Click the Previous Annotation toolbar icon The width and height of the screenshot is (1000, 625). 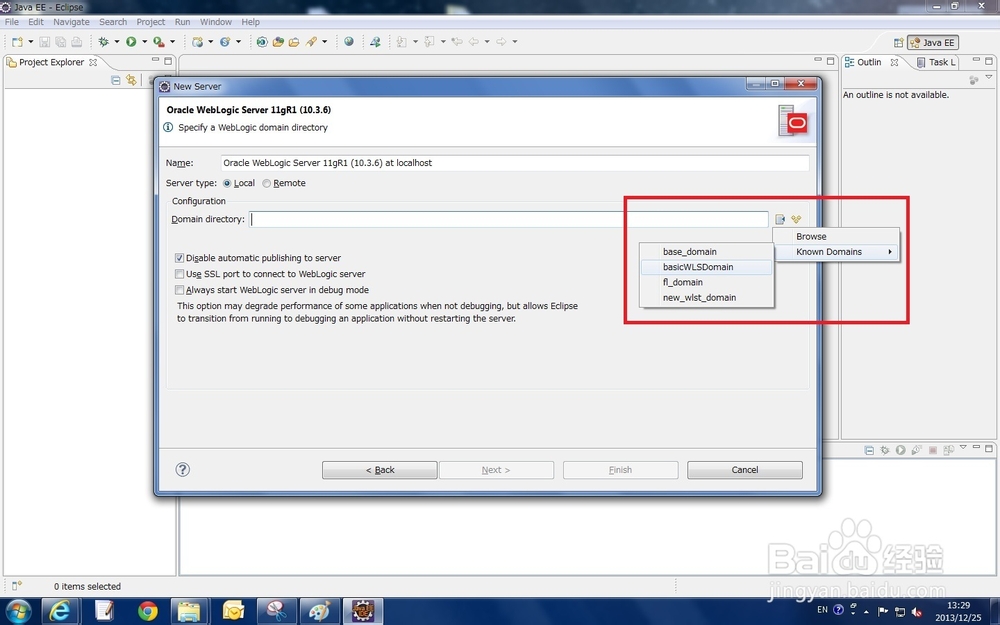(x=429, y=41)
